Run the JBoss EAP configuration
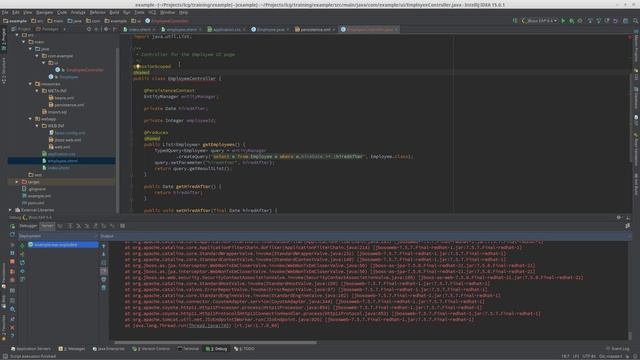The height and width of the screenshot is (360, 640). 563,20
